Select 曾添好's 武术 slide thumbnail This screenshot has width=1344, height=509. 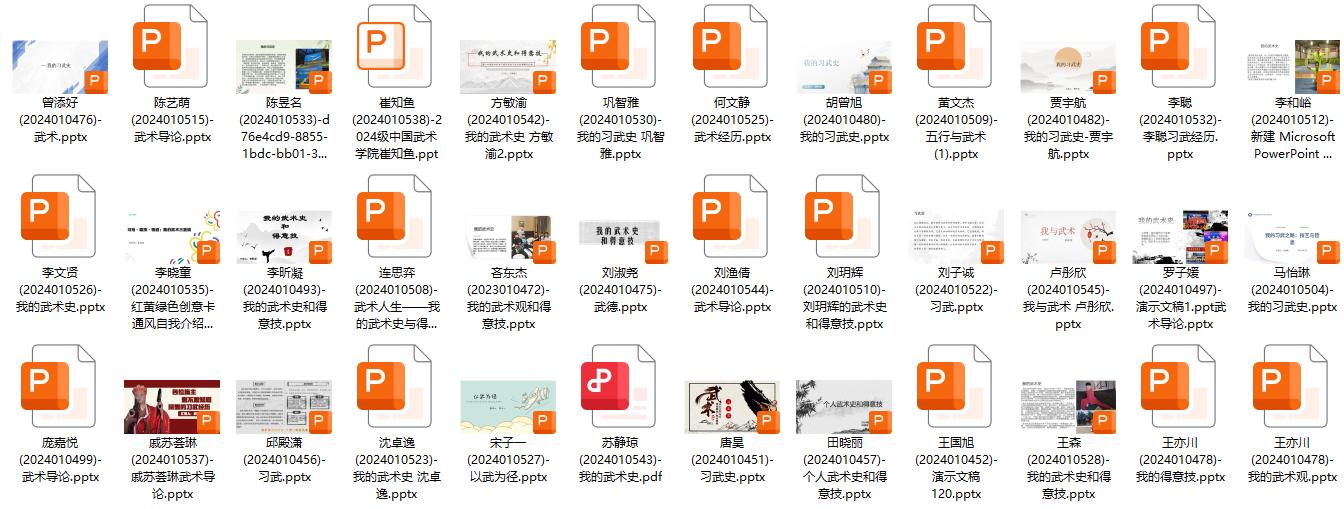point(59,66)
